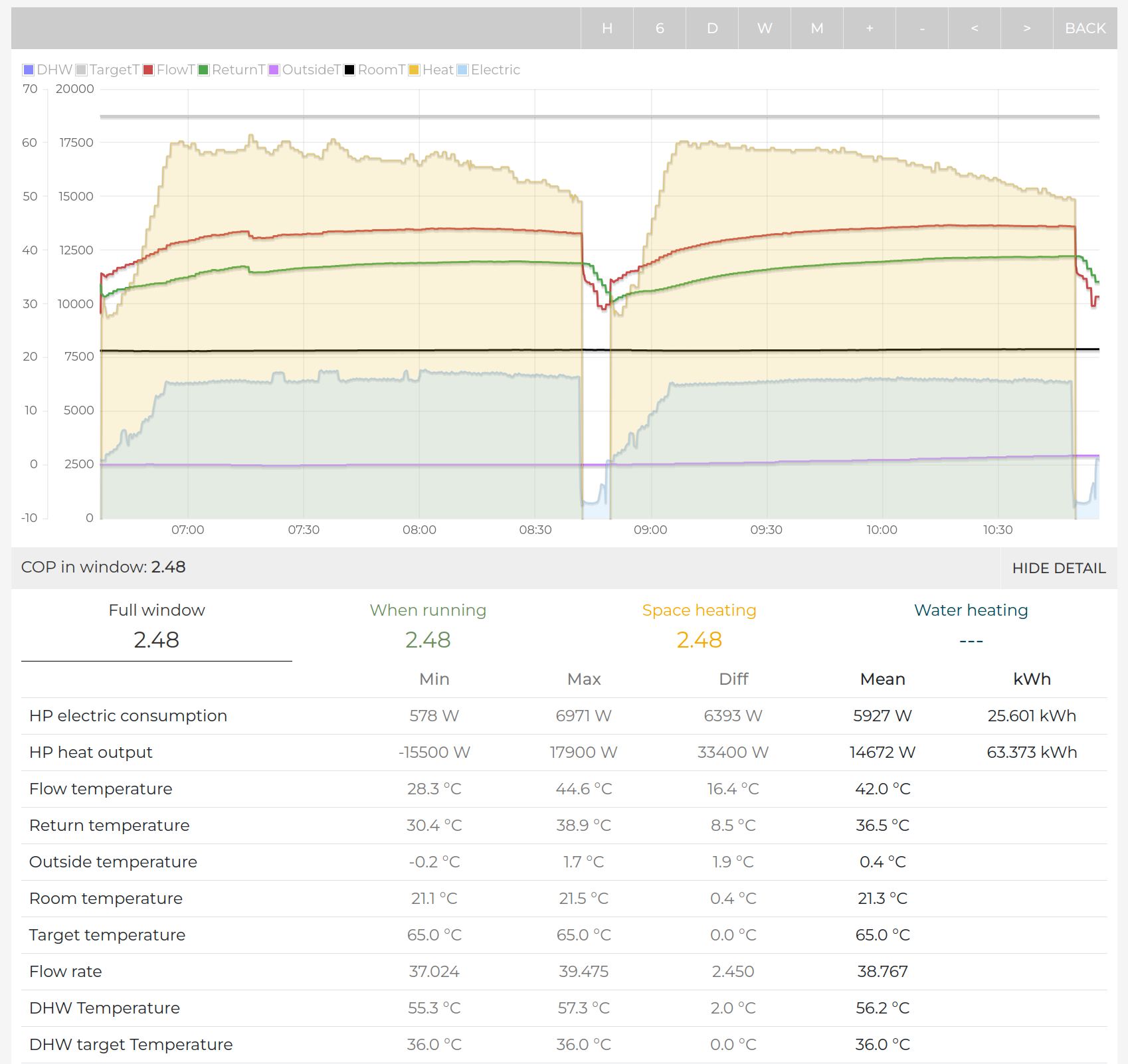Click the OutsideT purple legend swatch

pos(274,70)
